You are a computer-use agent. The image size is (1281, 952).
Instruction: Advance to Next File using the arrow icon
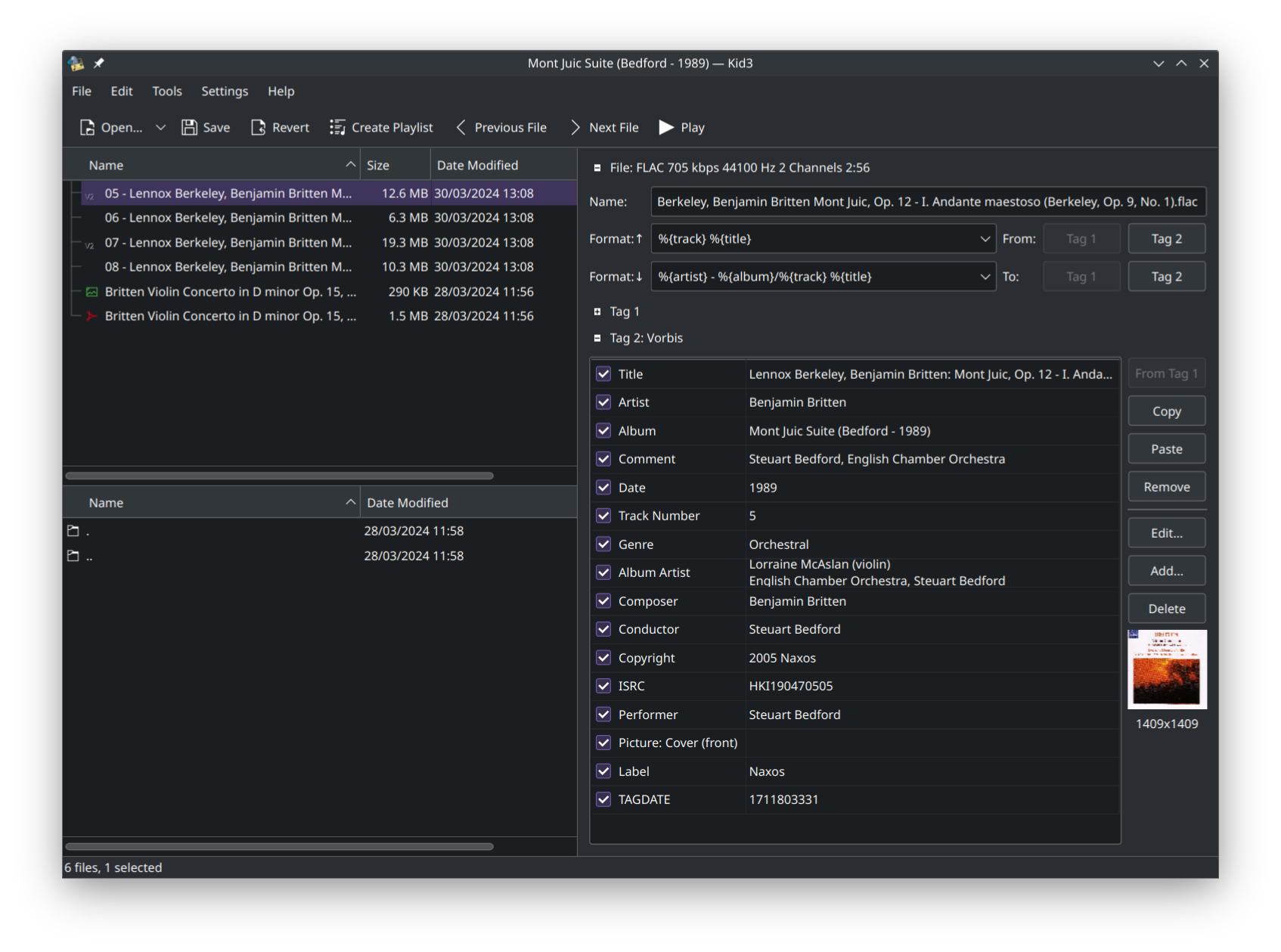(575, 127)
